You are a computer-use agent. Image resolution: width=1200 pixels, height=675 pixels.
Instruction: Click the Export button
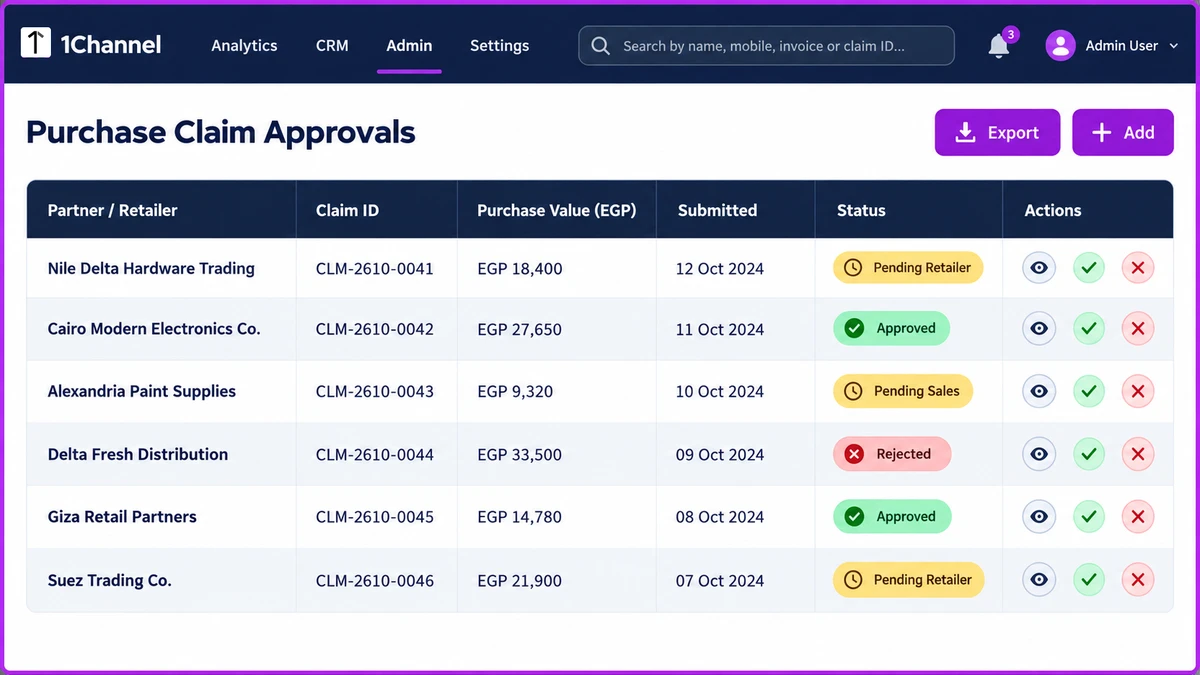pos(997,132)
